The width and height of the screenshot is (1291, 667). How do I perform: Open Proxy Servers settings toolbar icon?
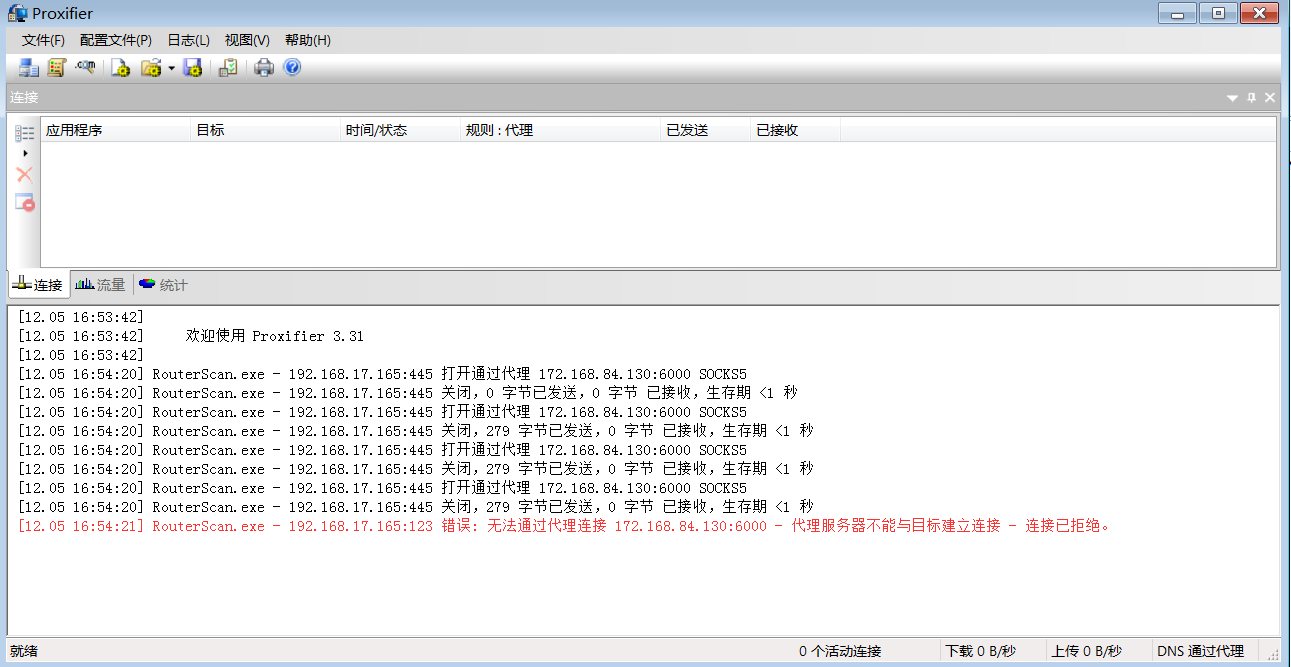pos(28,68)
